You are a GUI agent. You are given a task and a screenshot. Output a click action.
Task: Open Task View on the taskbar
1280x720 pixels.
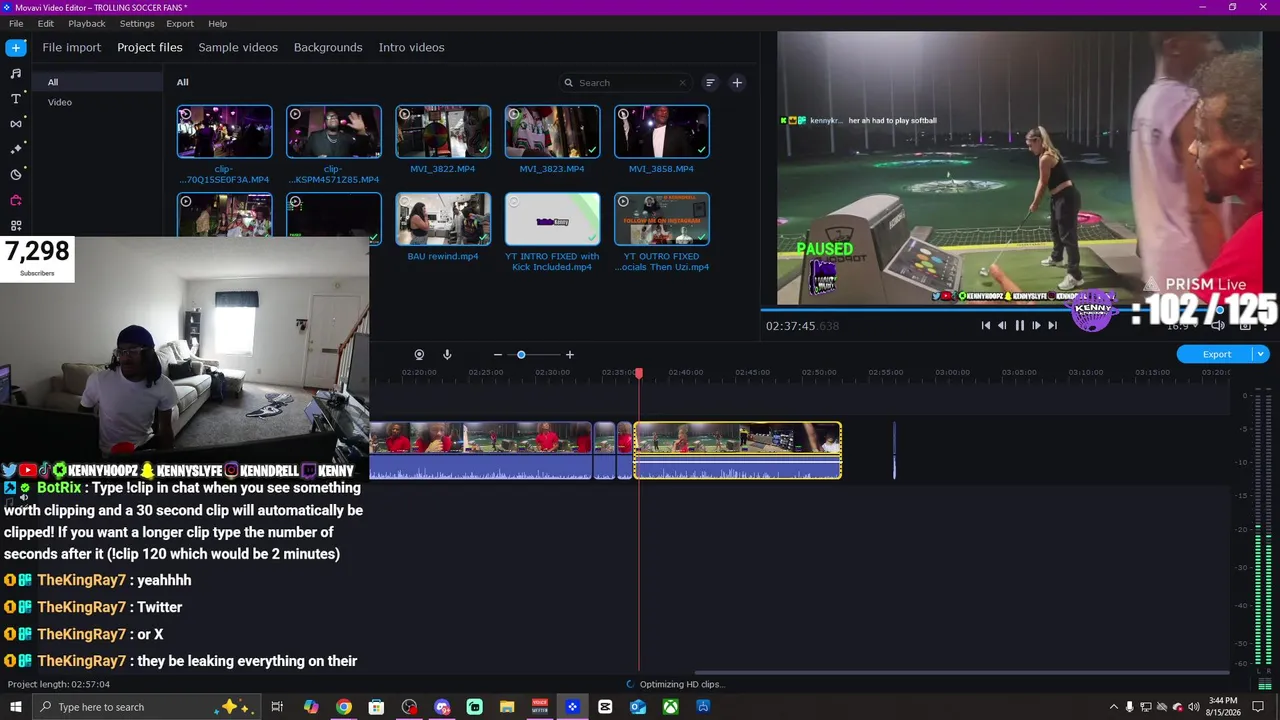277,707
